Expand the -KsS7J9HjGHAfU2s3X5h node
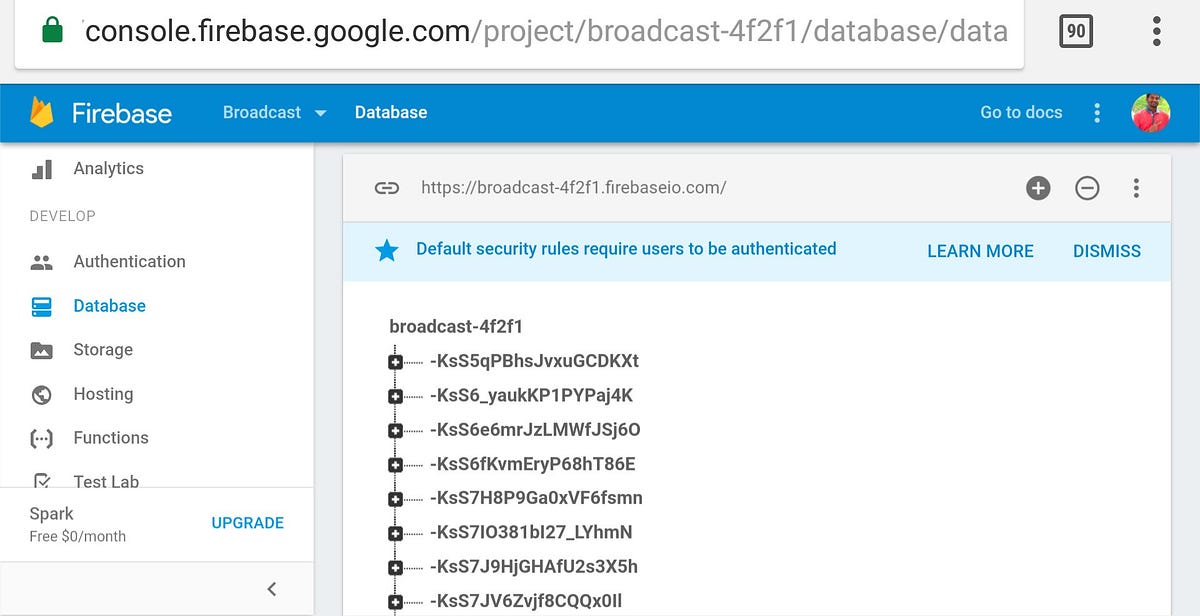The width and height of the screenshot is (1200, 616). (395, 568)
